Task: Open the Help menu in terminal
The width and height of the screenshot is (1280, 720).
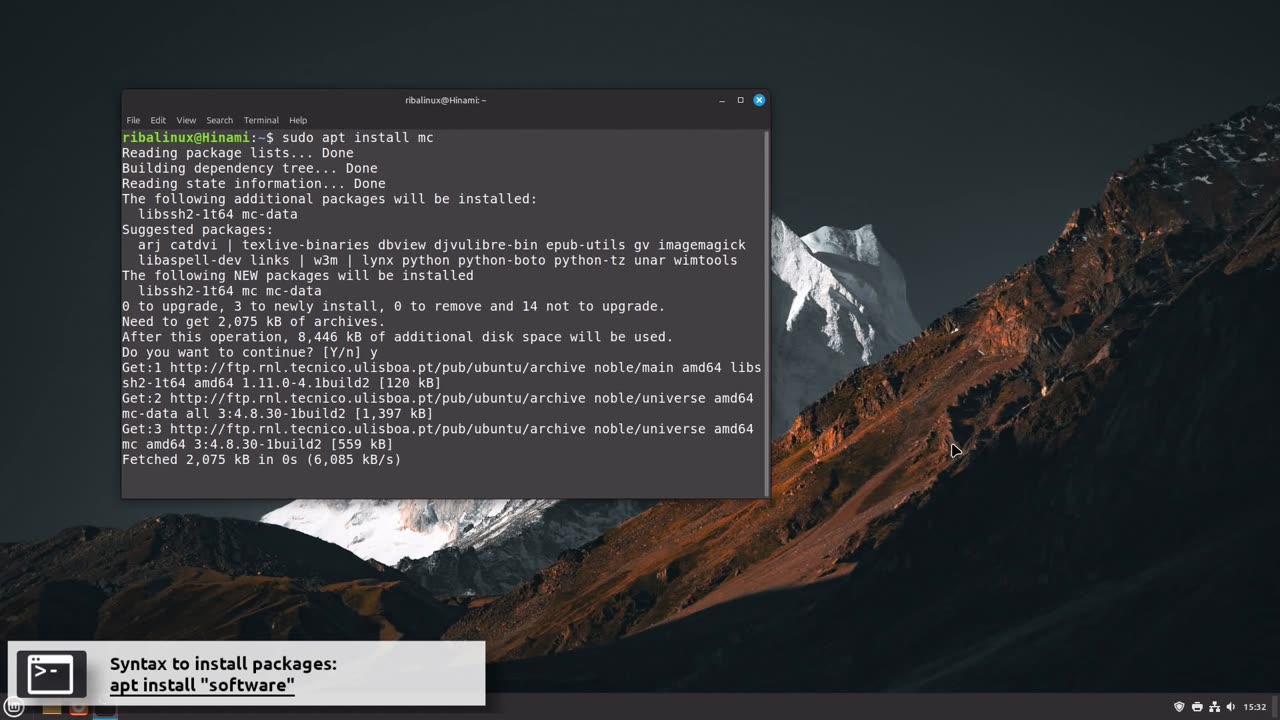Action: tap(298, 120)
